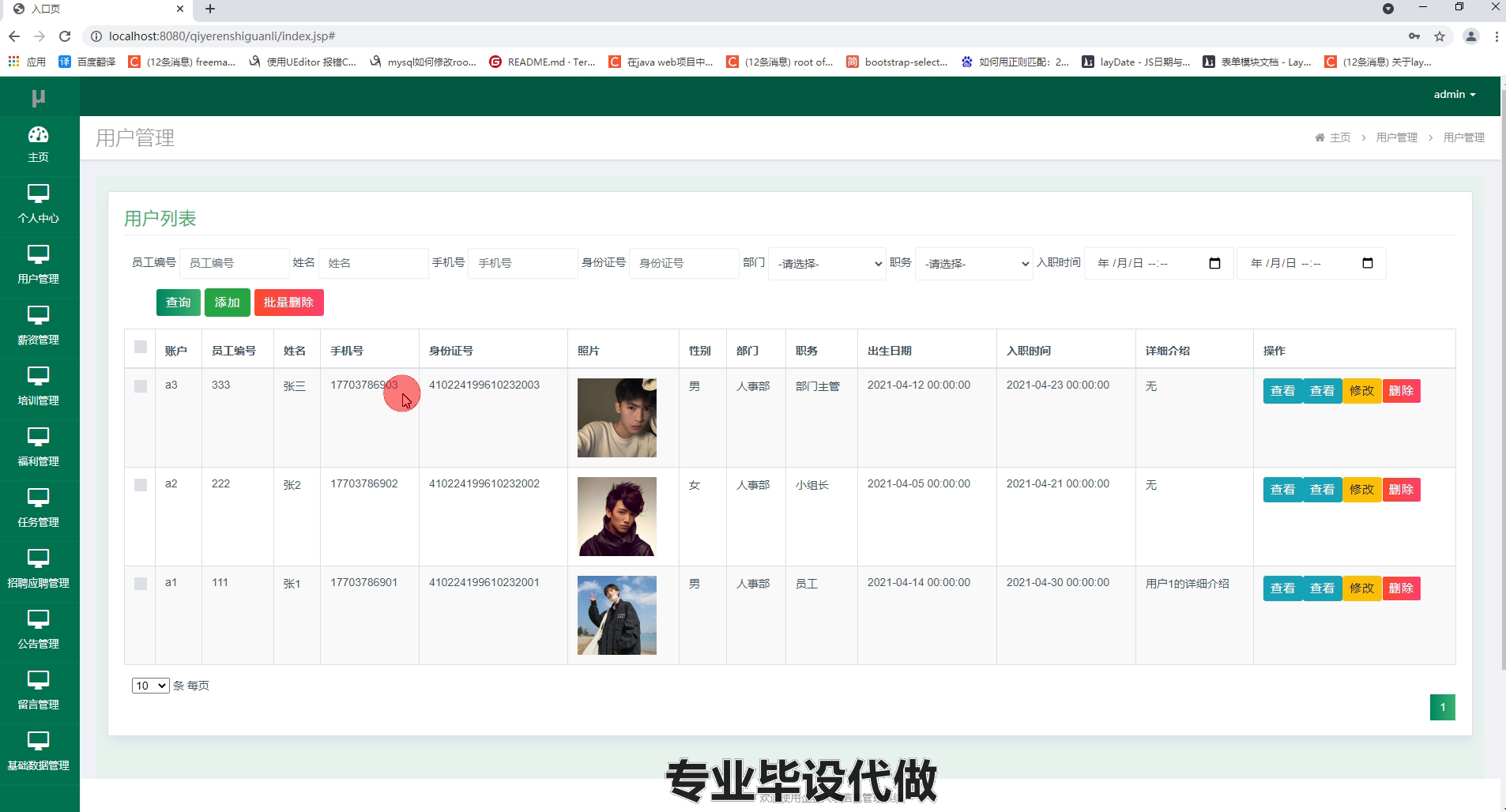Check the row checkbox for account a2
The width and height of the screenshot is (1506, 812).
(141, 485)
